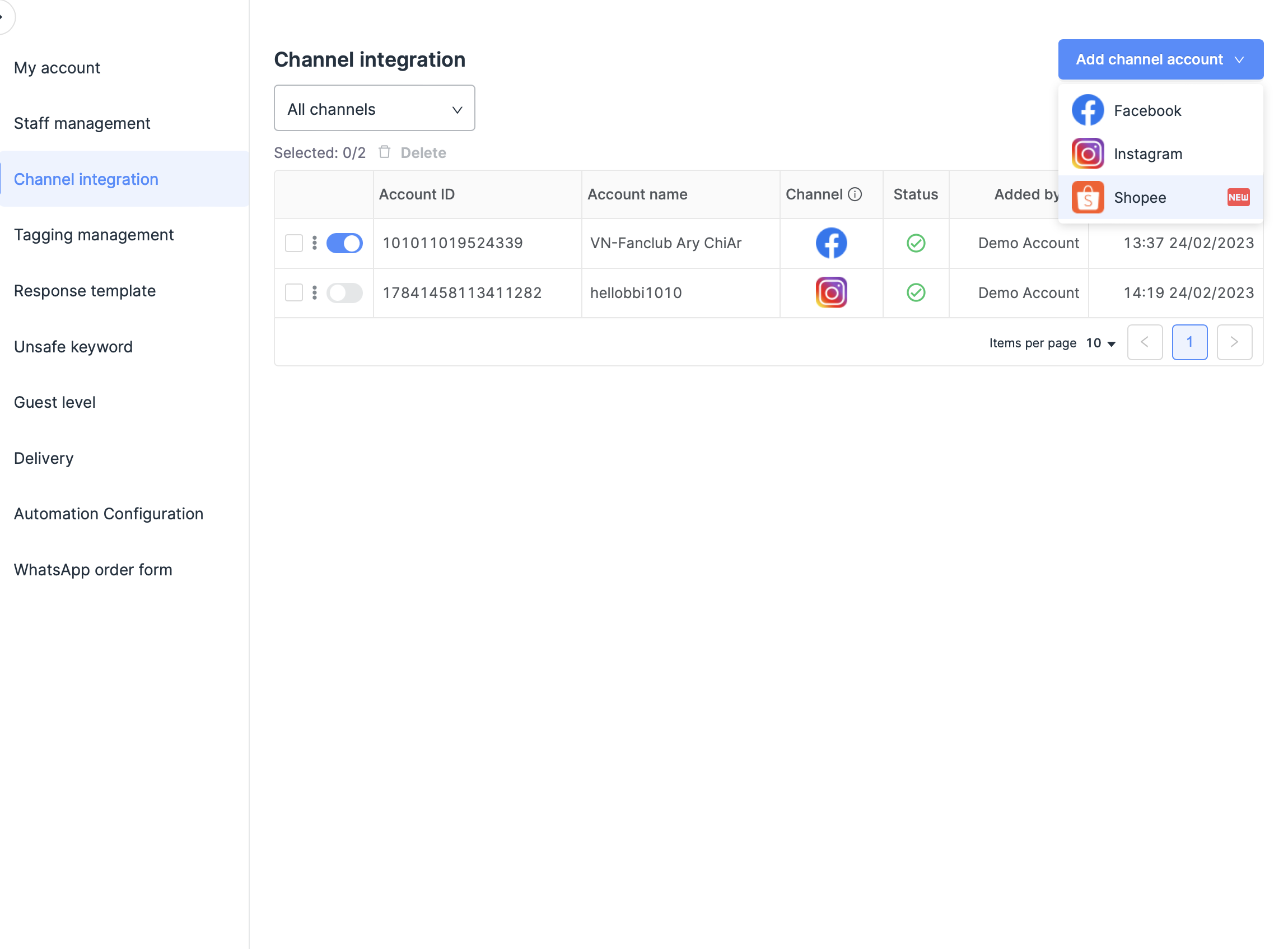Check the box for account 101011019524339
The image size is (1288, 949).
(x=293, y=243)
